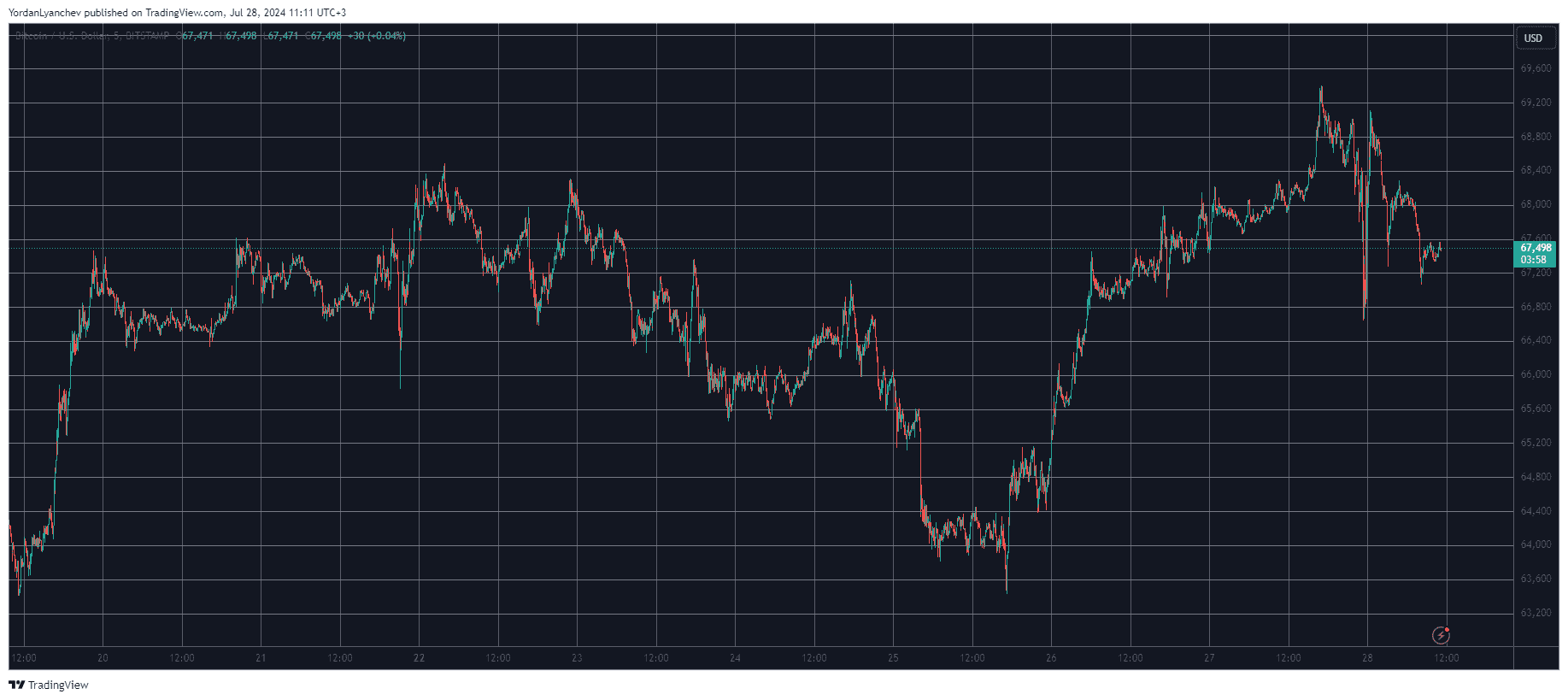Click the 63,200 price axis label
The image size is (1568, 700).
pos(1536,613)
